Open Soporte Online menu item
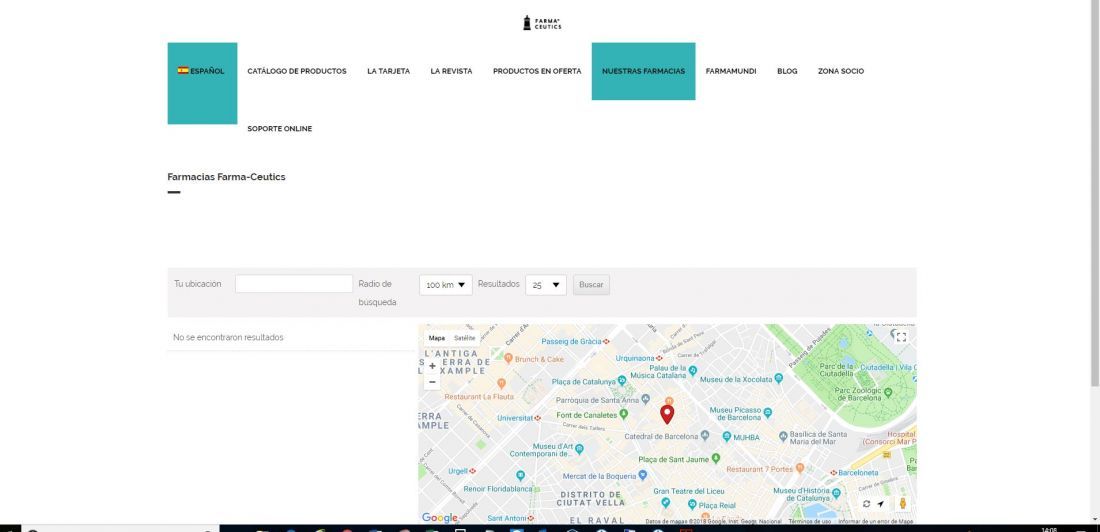The width and height of the screenshot is (1100, 532). [x=280, y=128]
